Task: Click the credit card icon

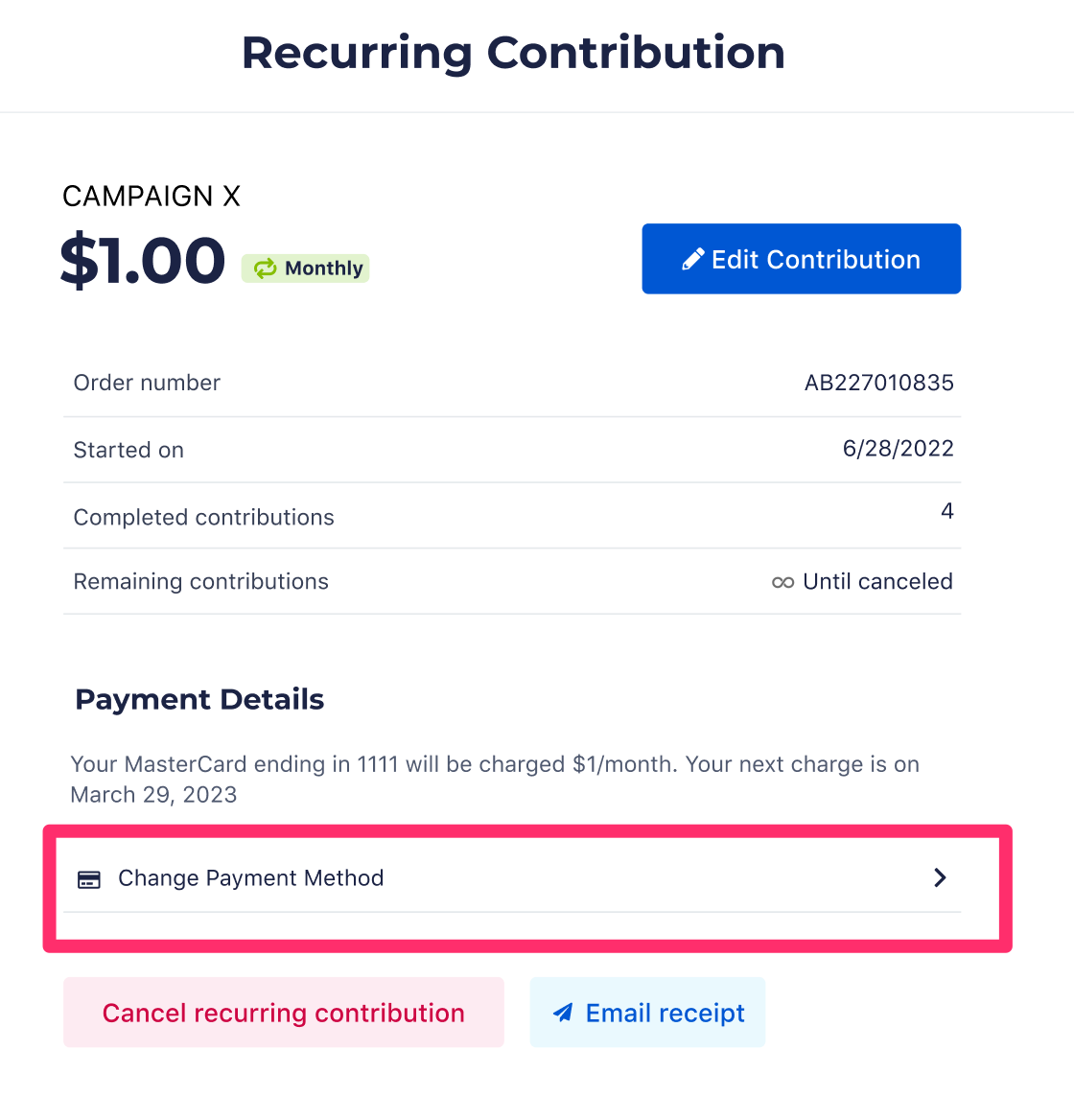Action: 89,879
